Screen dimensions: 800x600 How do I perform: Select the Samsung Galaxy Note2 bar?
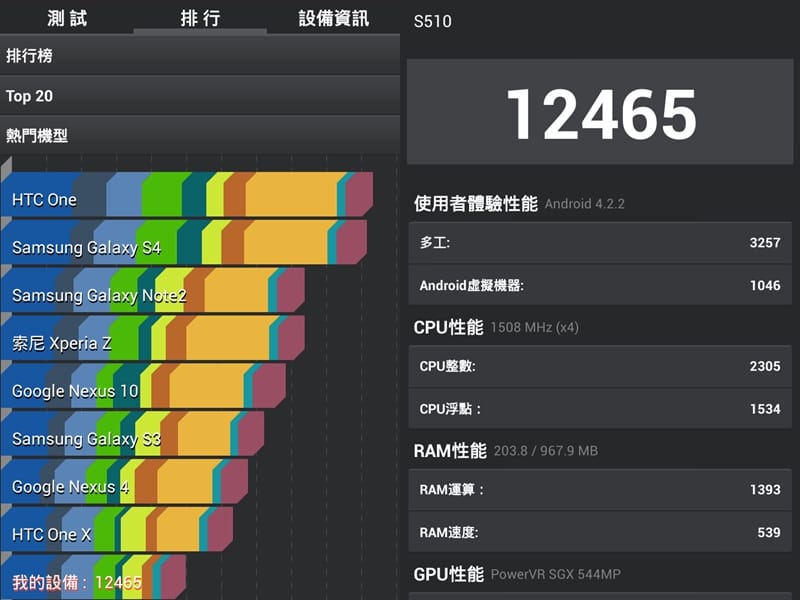pyautogui.click(x=153, y=290)
